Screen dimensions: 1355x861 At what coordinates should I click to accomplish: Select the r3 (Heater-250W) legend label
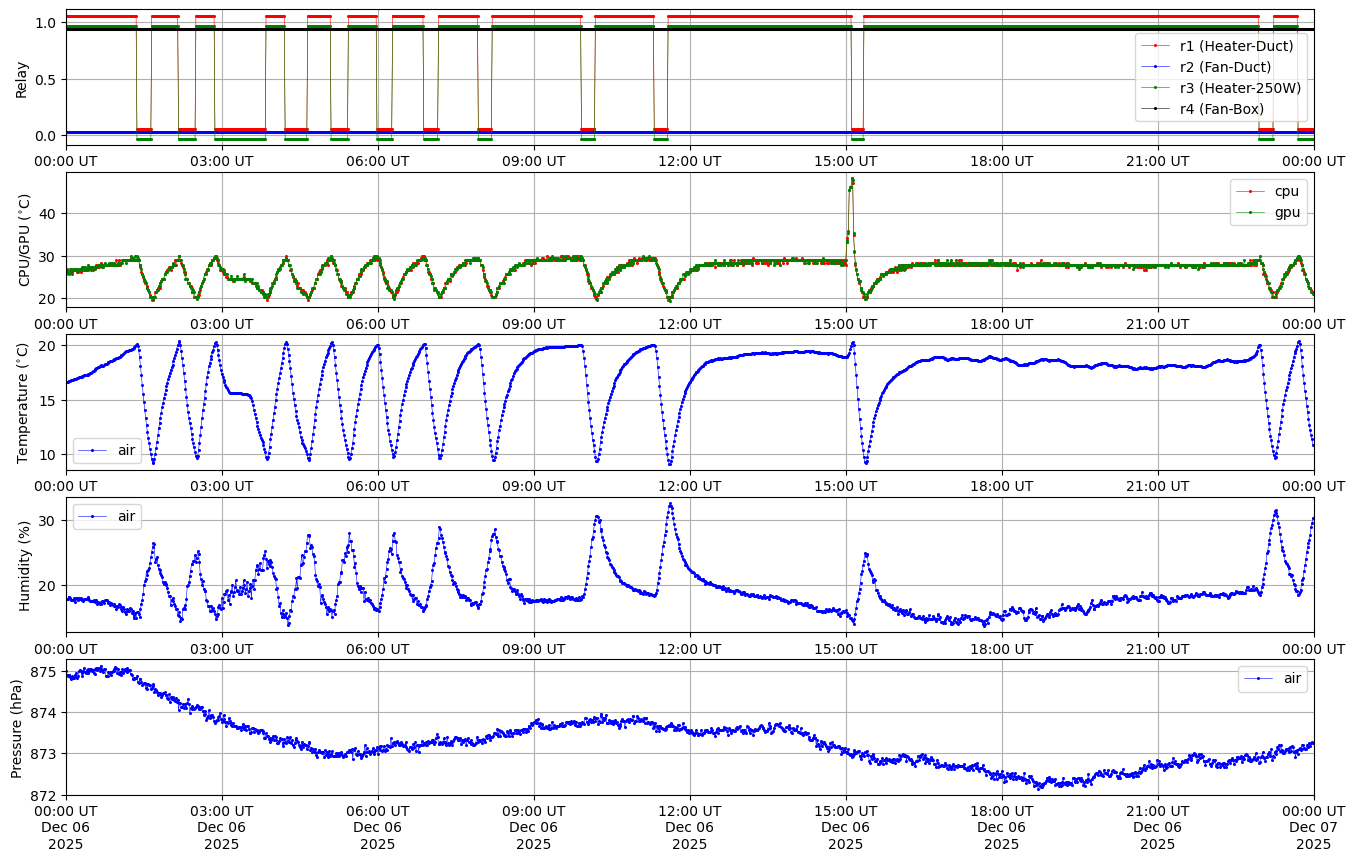click(1239, 88)
